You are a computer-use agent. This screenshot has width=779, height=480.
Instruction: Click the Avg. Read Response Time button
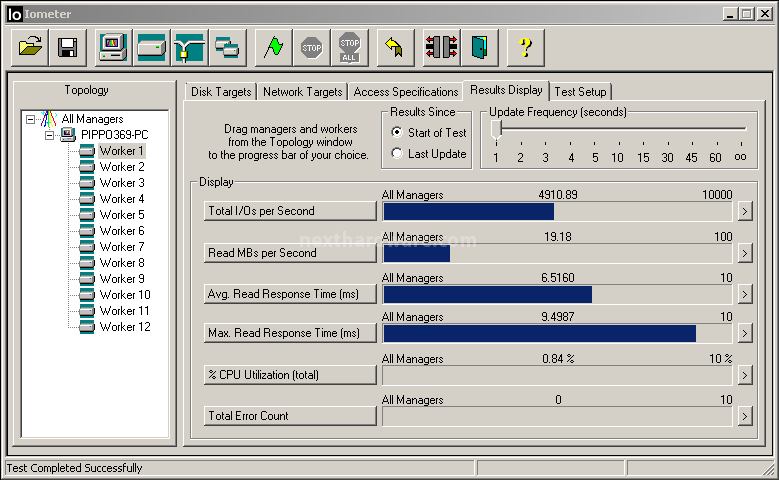click(x=290, y=294)
